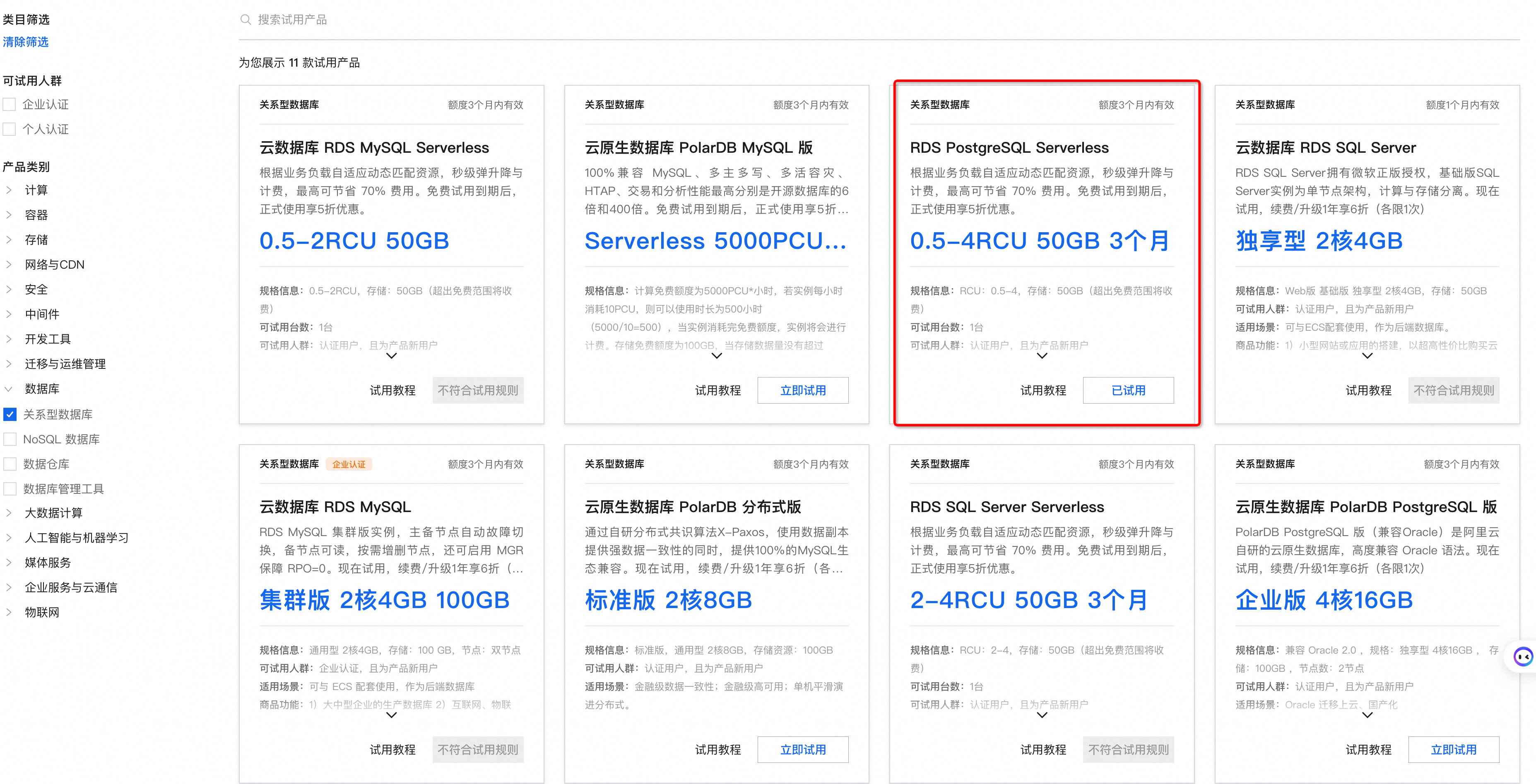Expand RDS MySQL Serverless card details chevron
This screenshot has width=1536, height=784.
click(392, 356)
